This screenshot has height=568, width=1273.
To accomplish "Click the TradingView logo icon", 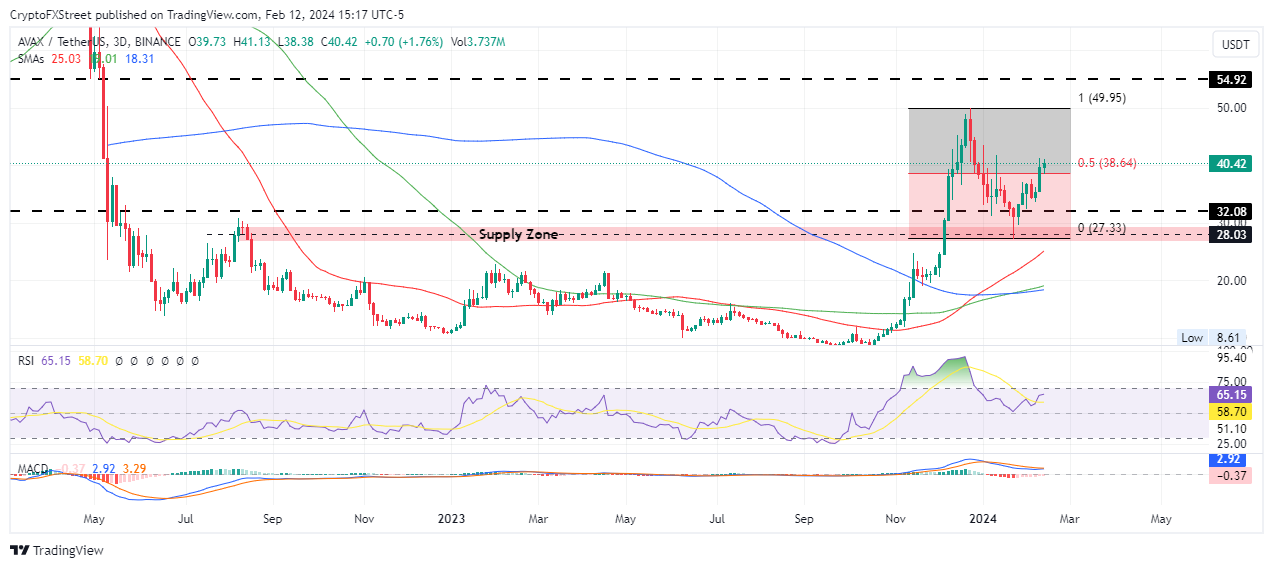I will click(20, 550).
